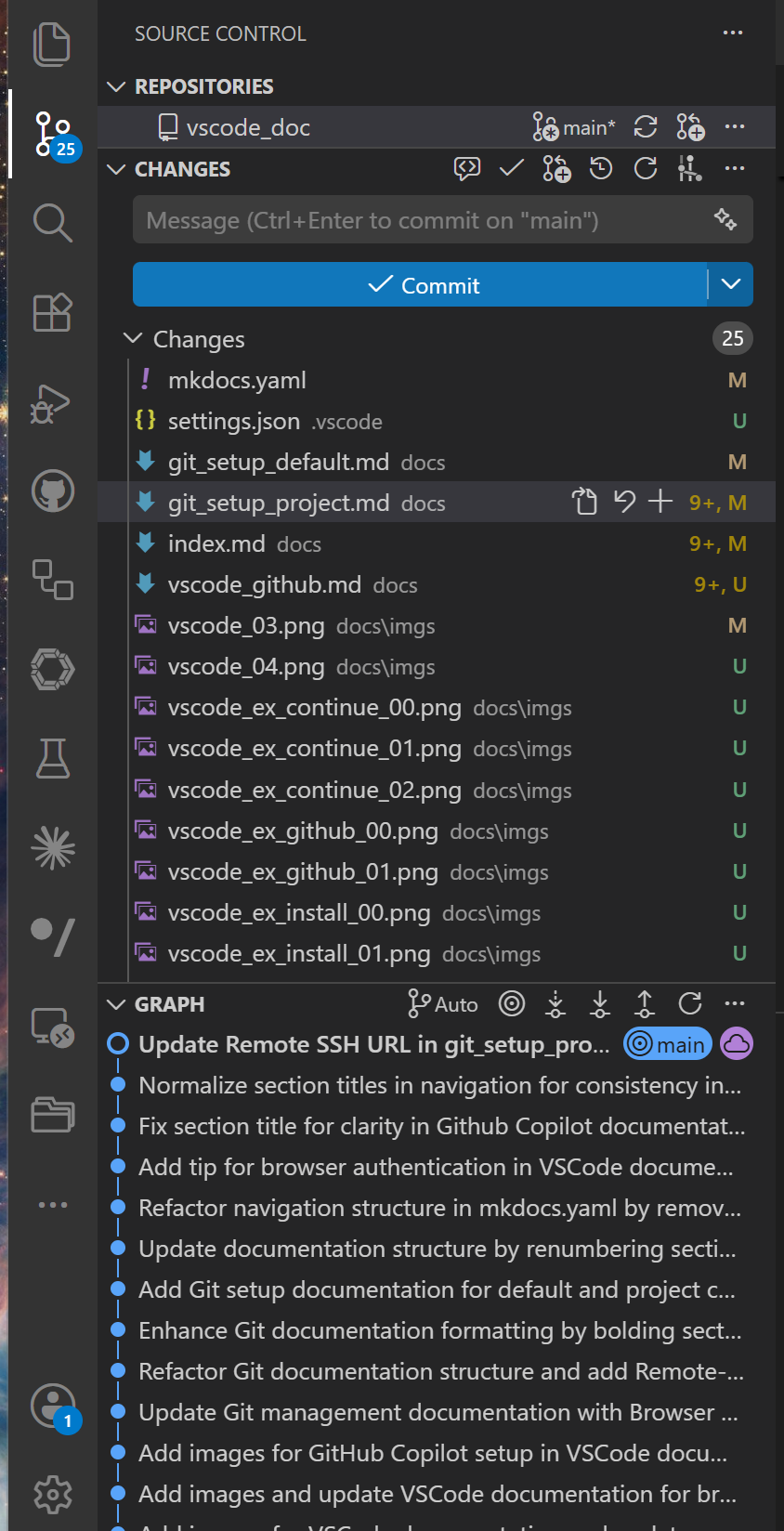Select vscode_doc repository row

(x=437, y=127)
